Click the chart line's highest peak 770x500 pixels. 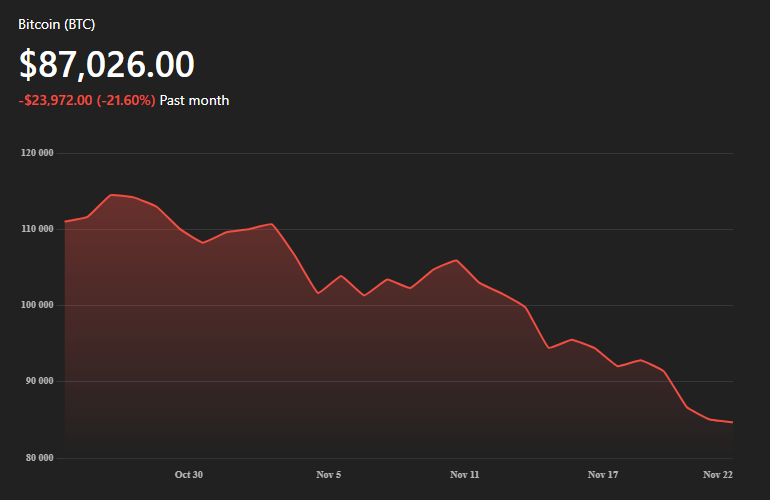pyautogui.click(x=111, y=195)
